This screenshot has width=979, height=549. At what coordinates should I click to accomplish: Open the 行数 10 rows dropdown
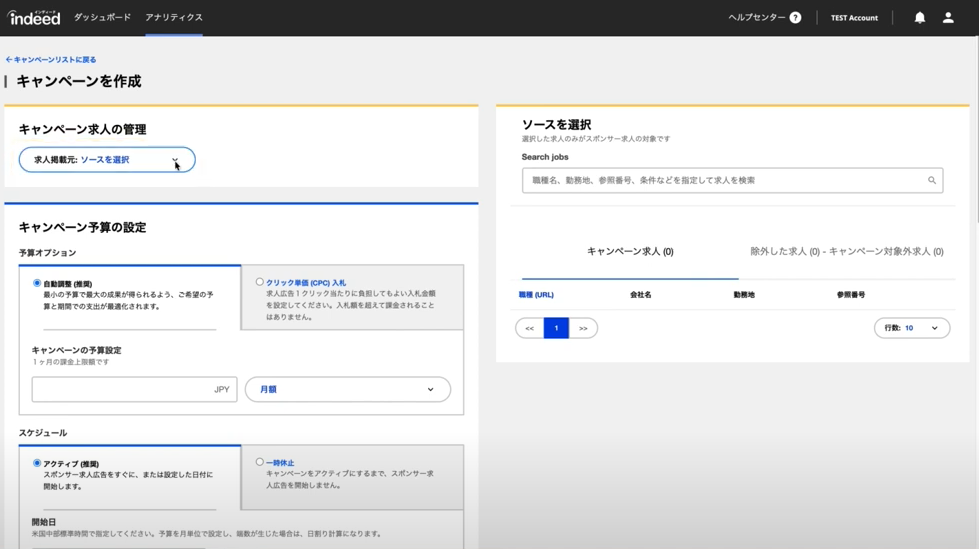(911, 328)
